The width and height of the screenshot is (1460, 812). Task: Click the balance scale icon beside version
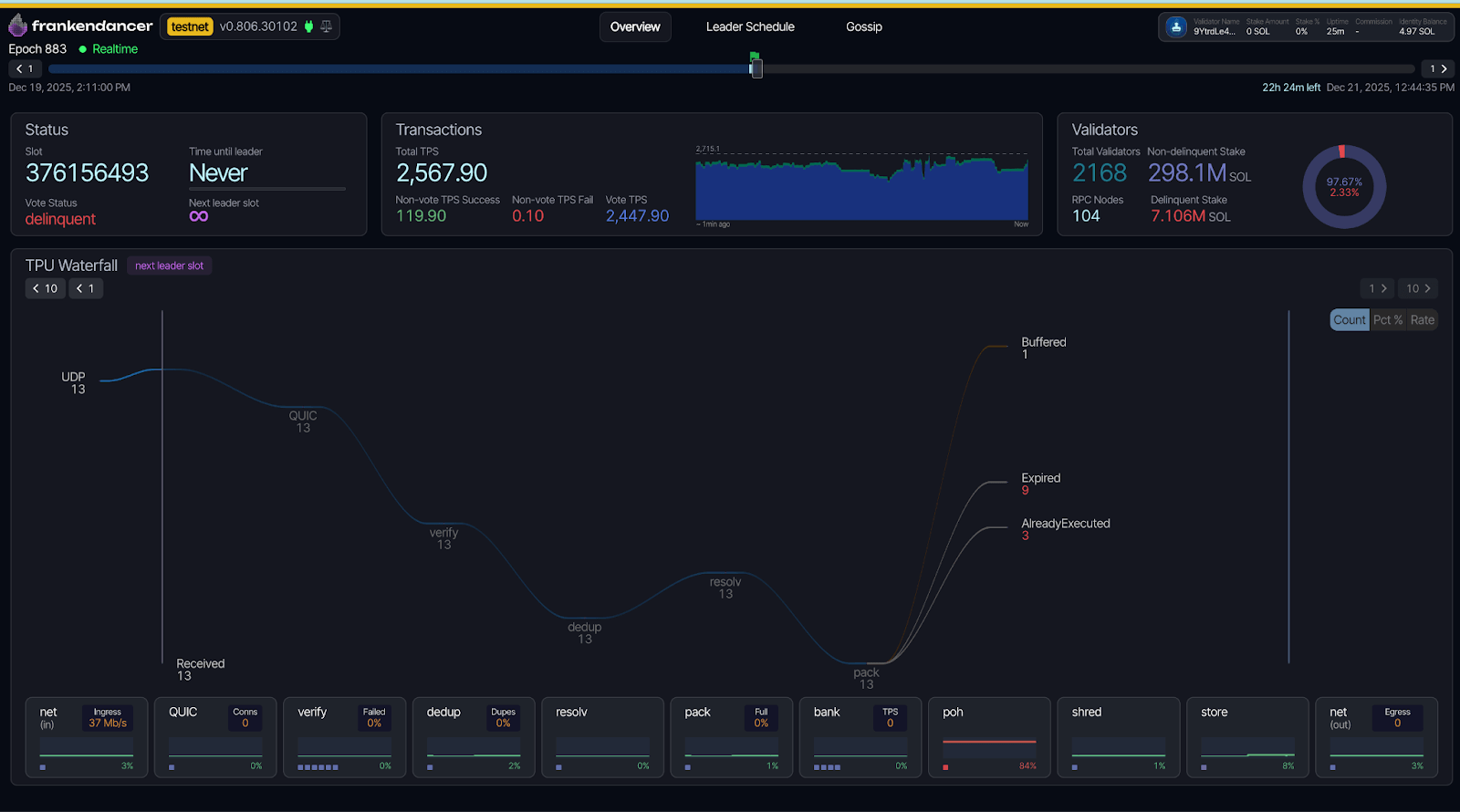click(x=326, y=26)
